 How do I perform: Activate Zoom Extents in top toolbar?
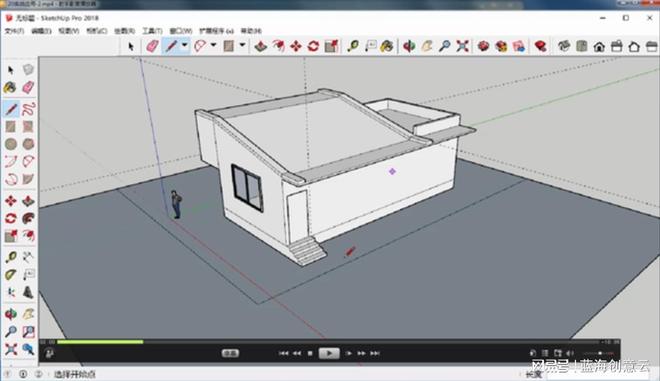click(x=462, y=46)
